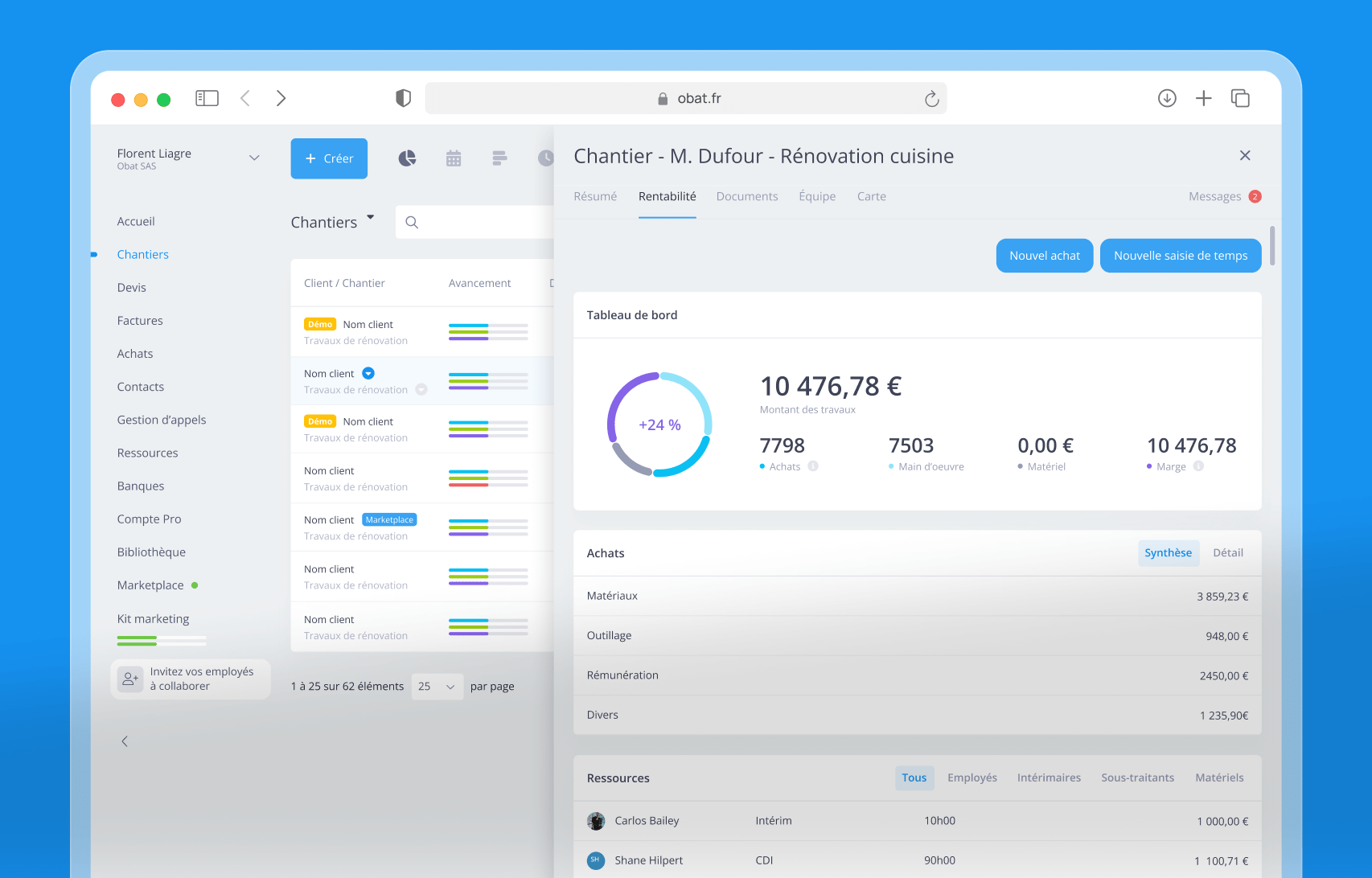Switch to the Équipe tab
The image size is (1372, 878).
(x=817, y=196)
